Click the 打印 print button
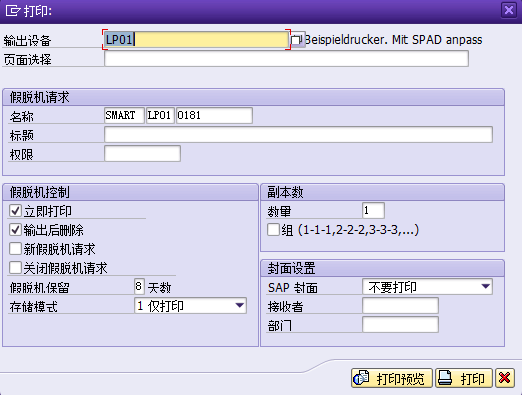This screenshot has width=522, height=395. (x=464, y=378)
